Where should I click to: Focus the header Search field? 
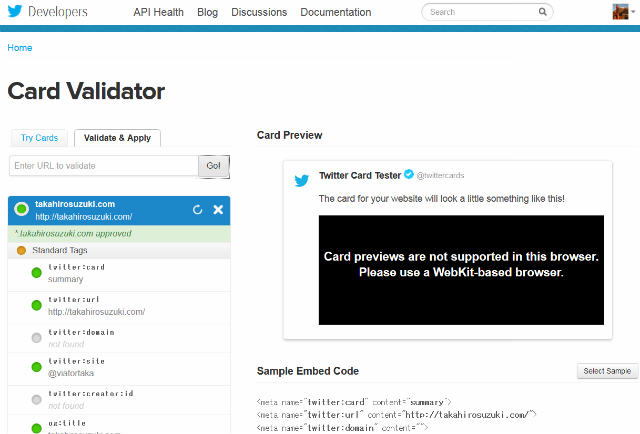[x=482, y=12]
